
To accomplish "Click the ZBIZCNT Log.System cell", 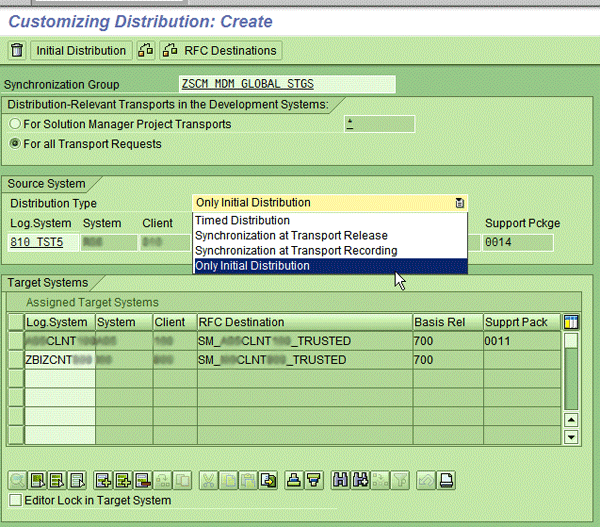I will pos(60,360).
